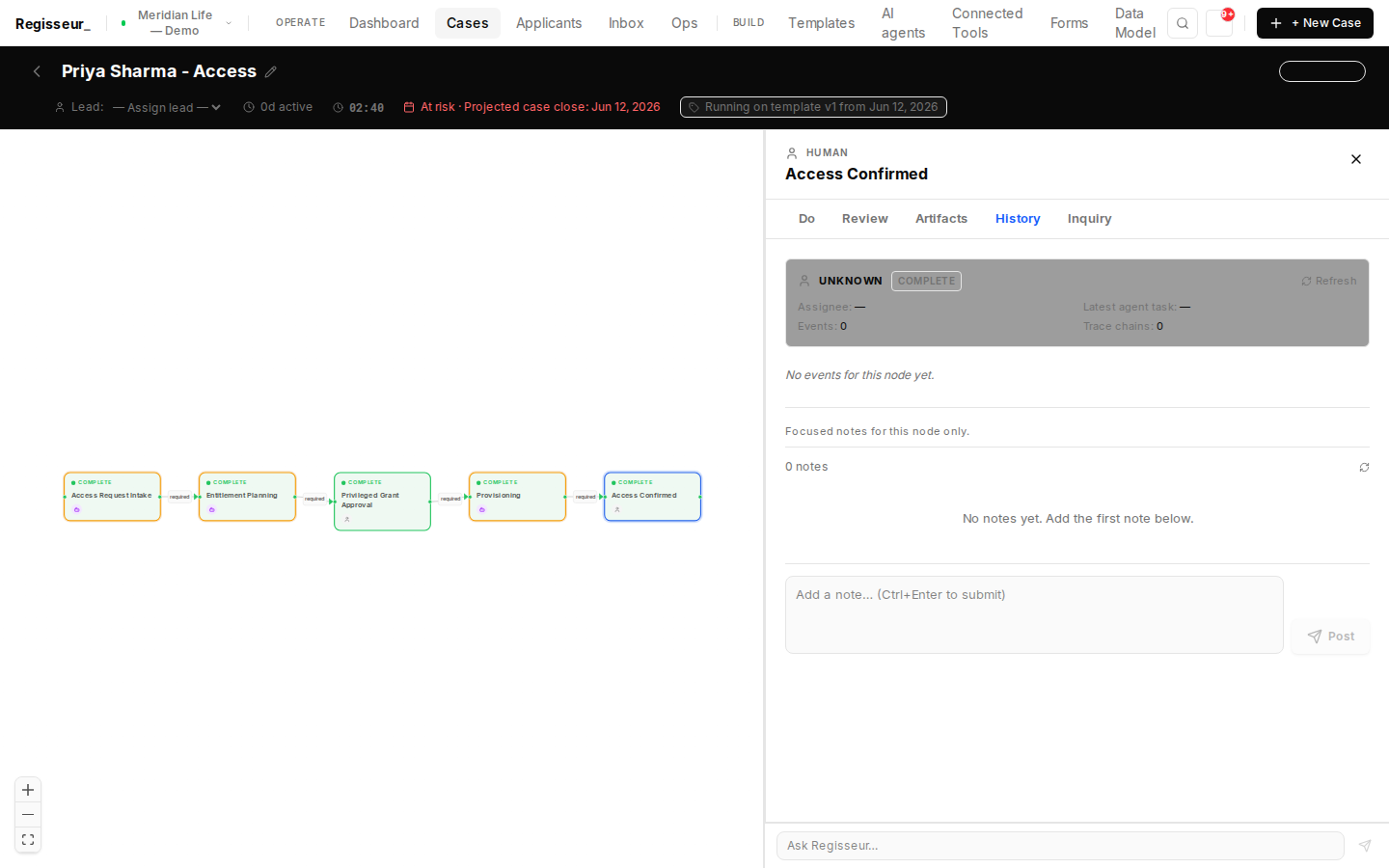
Task: Select the Access Request Intake node
Action: (112, 497)
